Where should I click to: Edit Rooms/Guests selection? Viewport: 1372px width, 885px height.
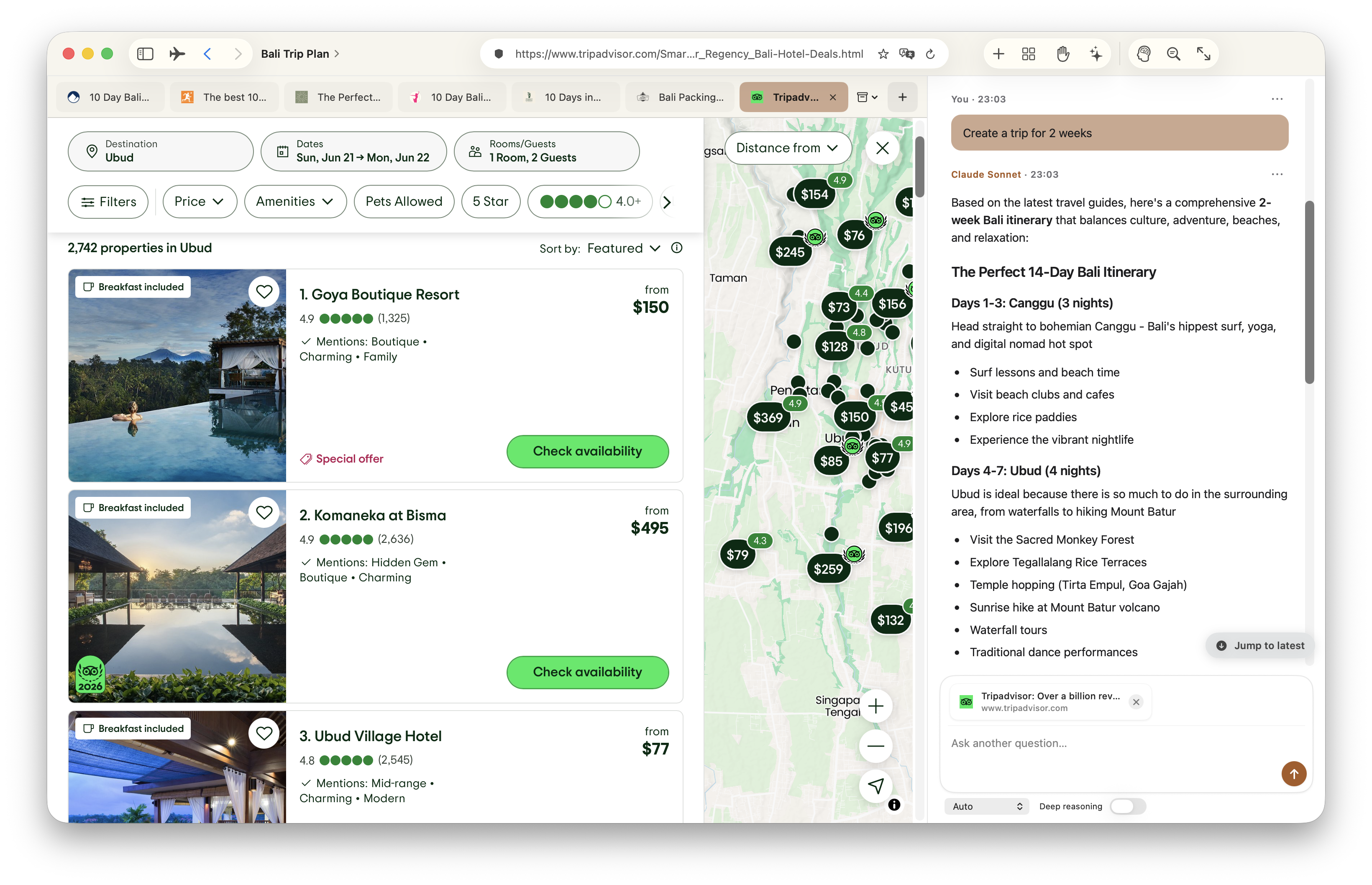(547, 151)
